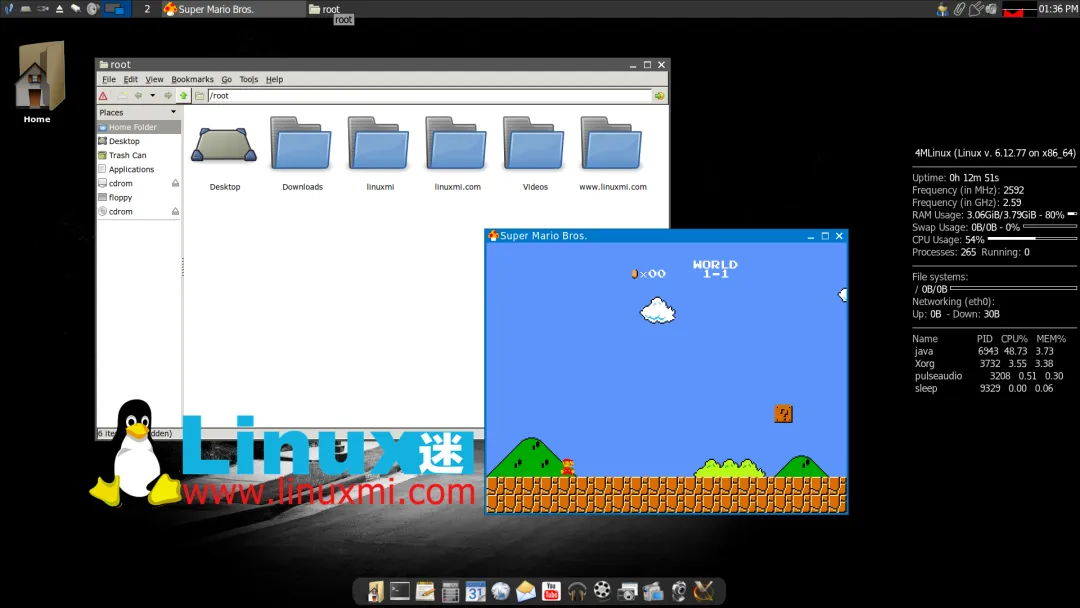Image resolution: width=1080 pixels, height=608 pixels.
Task: Eject the second cdrom in Places
Action: coord(175,211)
